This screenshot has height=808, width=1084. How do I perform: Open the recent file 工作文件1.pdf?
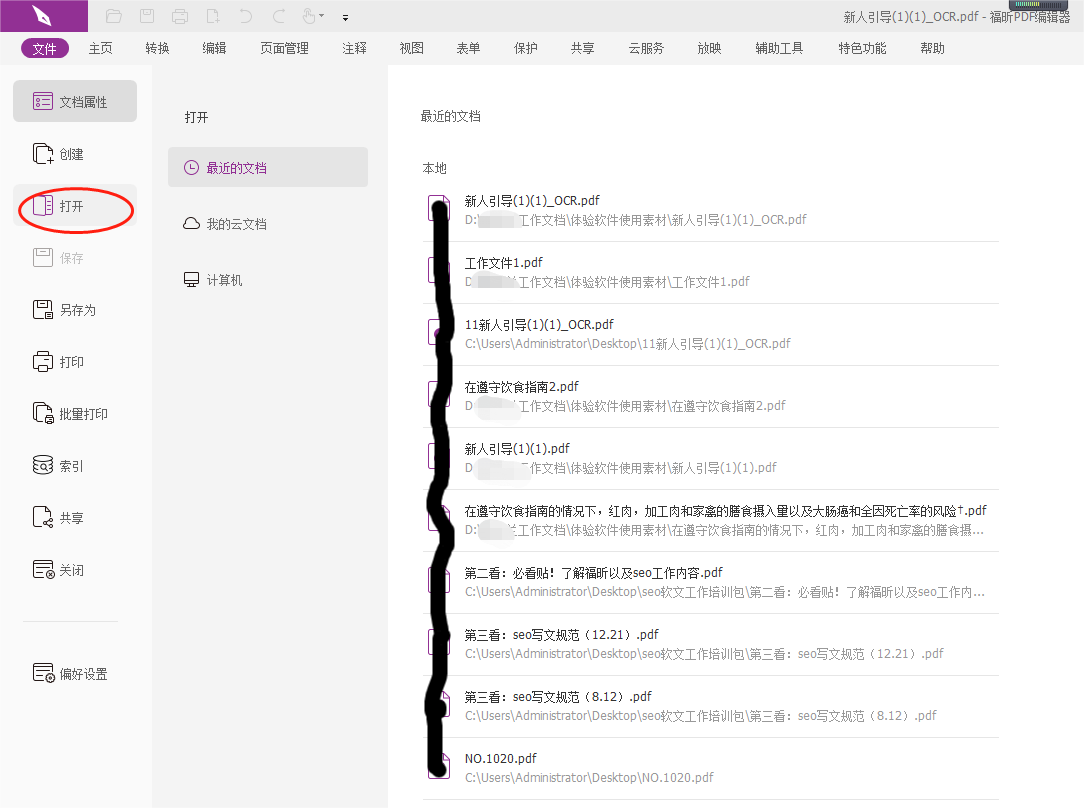502,261
